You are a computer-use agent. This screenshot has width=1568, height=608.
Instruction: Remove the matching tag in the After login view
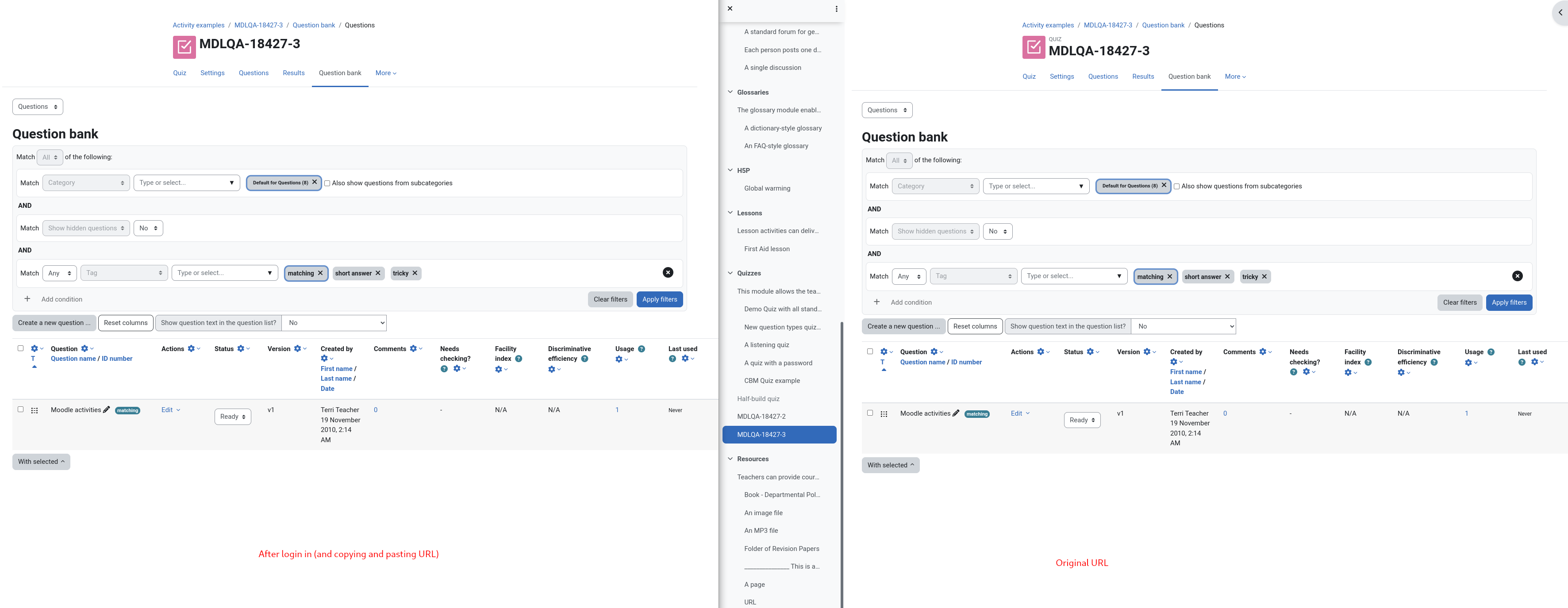pyautogui.click(x=320, y=273)
